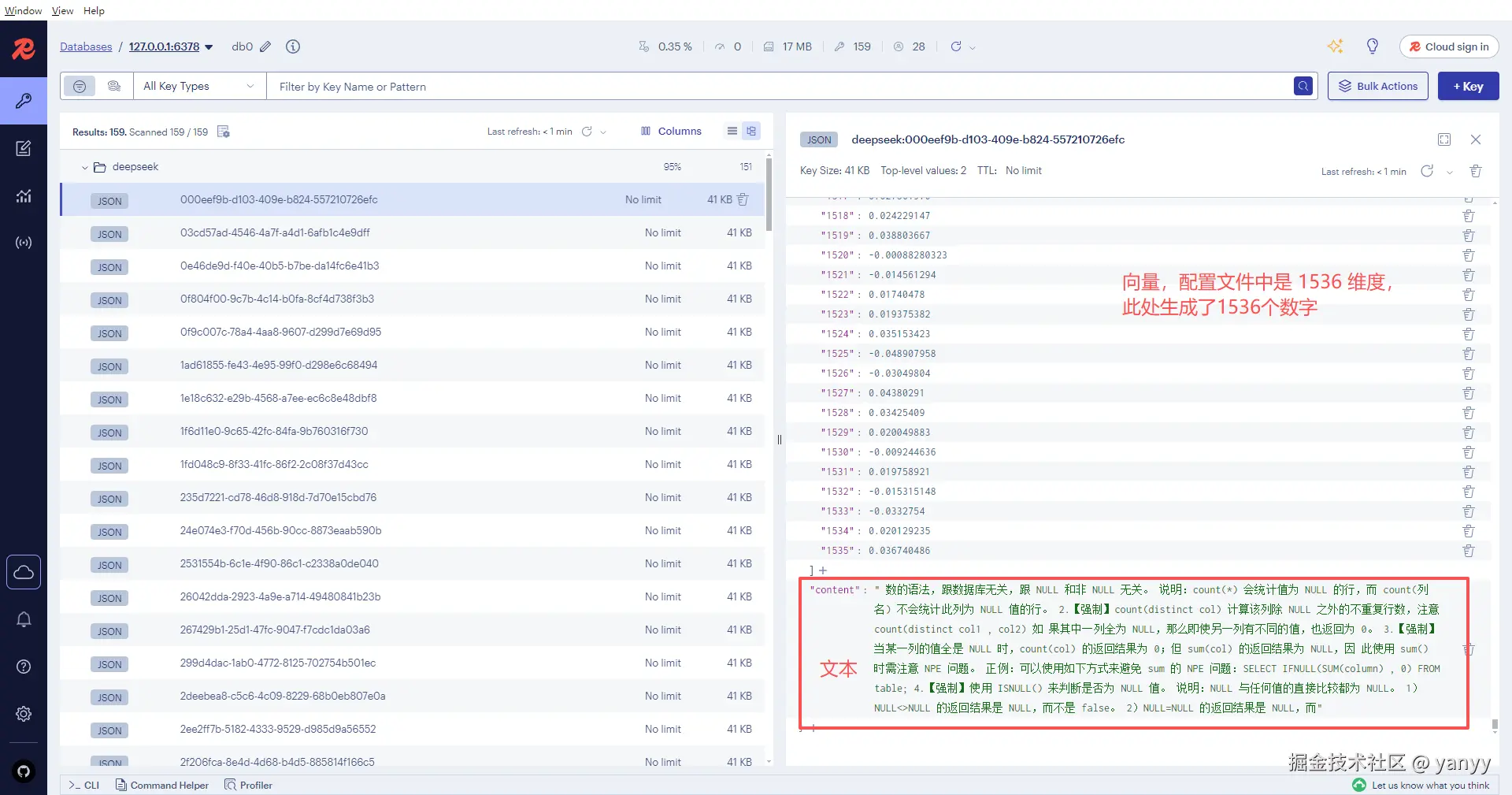Click the export icon beside Scanned 159 / 159
This screenshot has width=1512, height=795.
click(x=224, y=132)
